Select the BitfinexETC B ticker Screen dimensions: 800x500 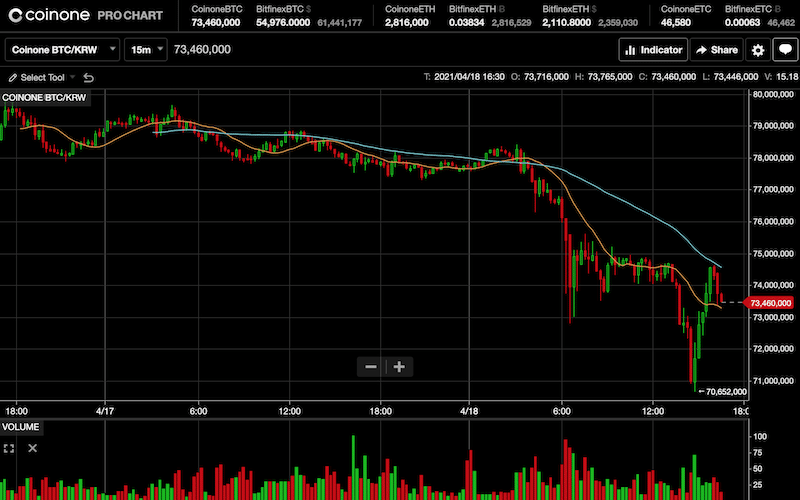point(760,16)
